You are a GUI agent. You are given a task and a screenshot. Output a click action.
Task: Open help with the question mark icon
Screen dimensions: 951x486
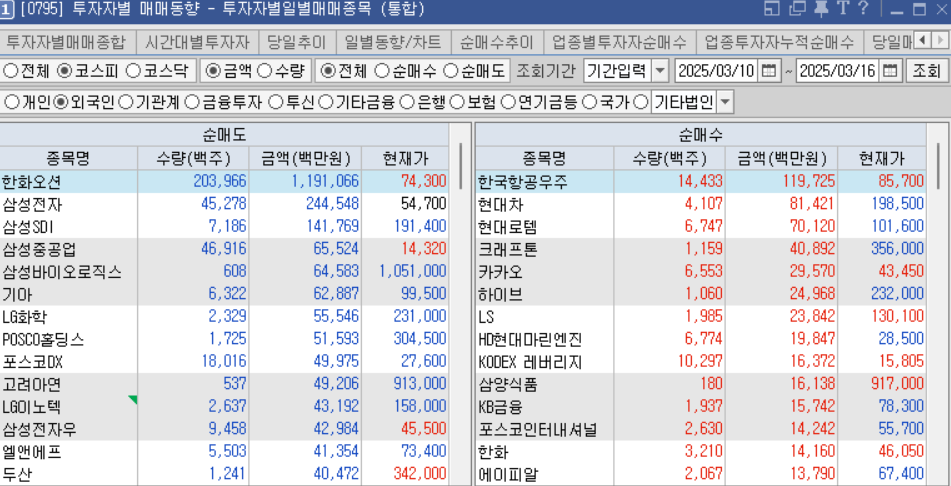(863, 8)
